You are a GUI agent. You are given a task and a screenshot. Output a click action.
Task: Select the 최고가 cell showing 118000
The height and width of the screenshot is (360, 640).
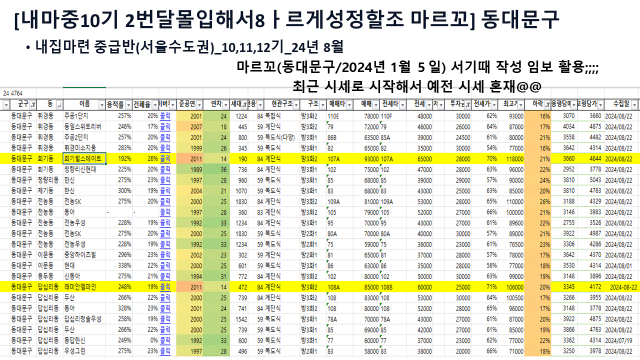pos(511,159)
